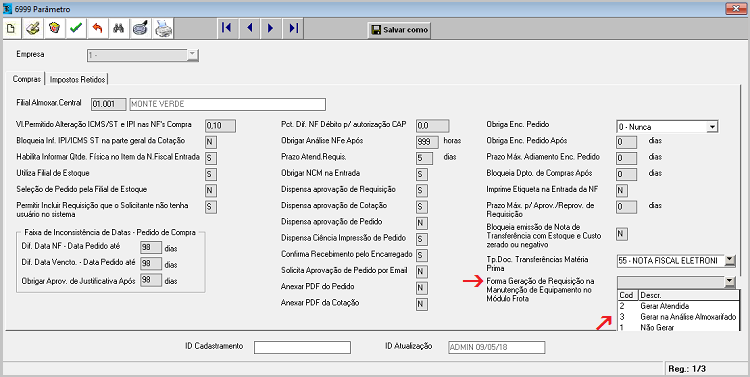Click Imprime Etiqueta na Entrada da NF box
The width and height of the screenshot is (750, 377).
(622, 191)
